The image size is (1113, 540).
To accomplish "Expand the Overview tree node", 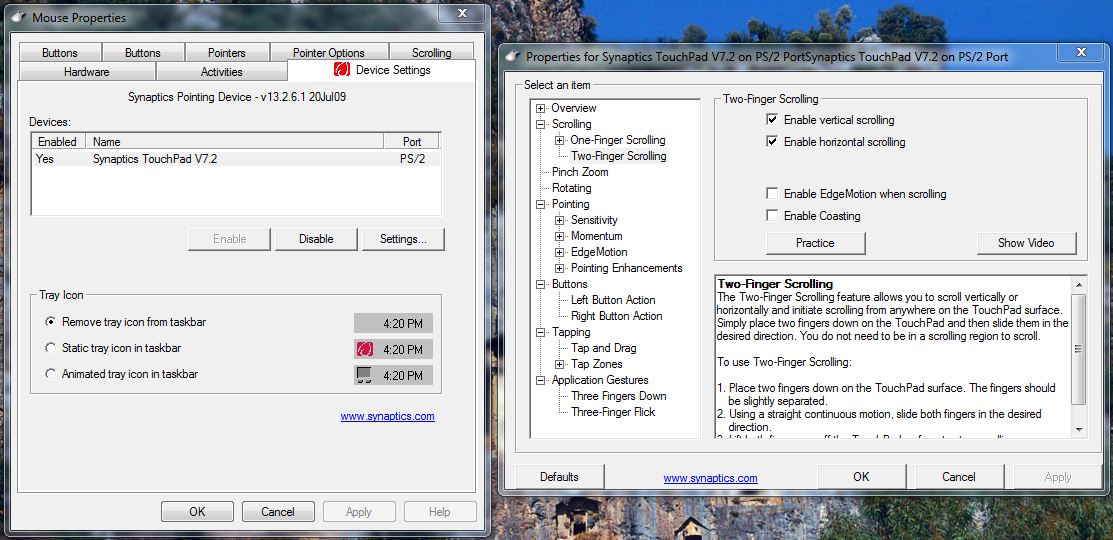I will coord(541,109).
